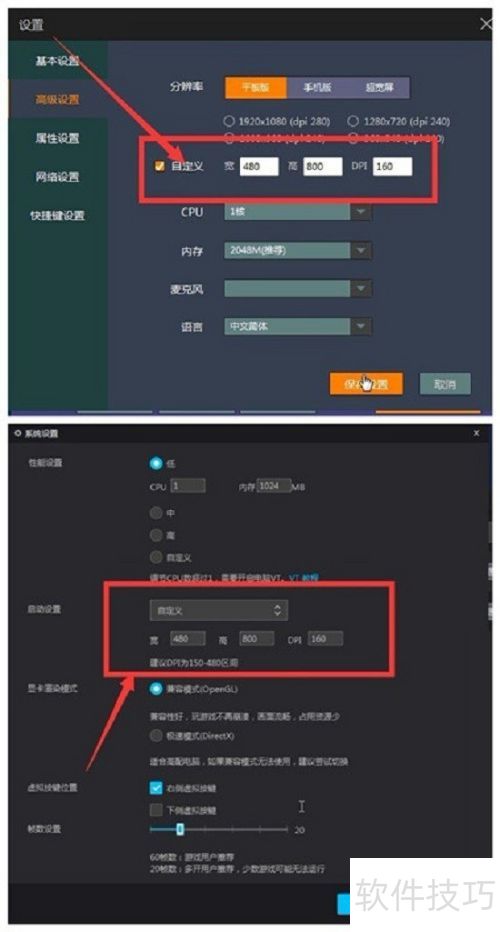Screen dimensions: 500x932
Task: Toggle the 右侧虚拟按键 checkbox
Action: pos(156,788)
